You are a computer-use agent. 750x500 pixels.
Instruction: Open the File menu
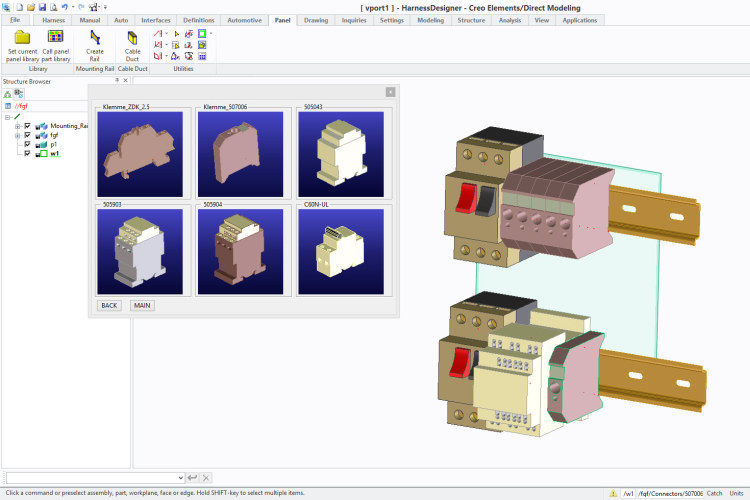(x=15, y=20)
